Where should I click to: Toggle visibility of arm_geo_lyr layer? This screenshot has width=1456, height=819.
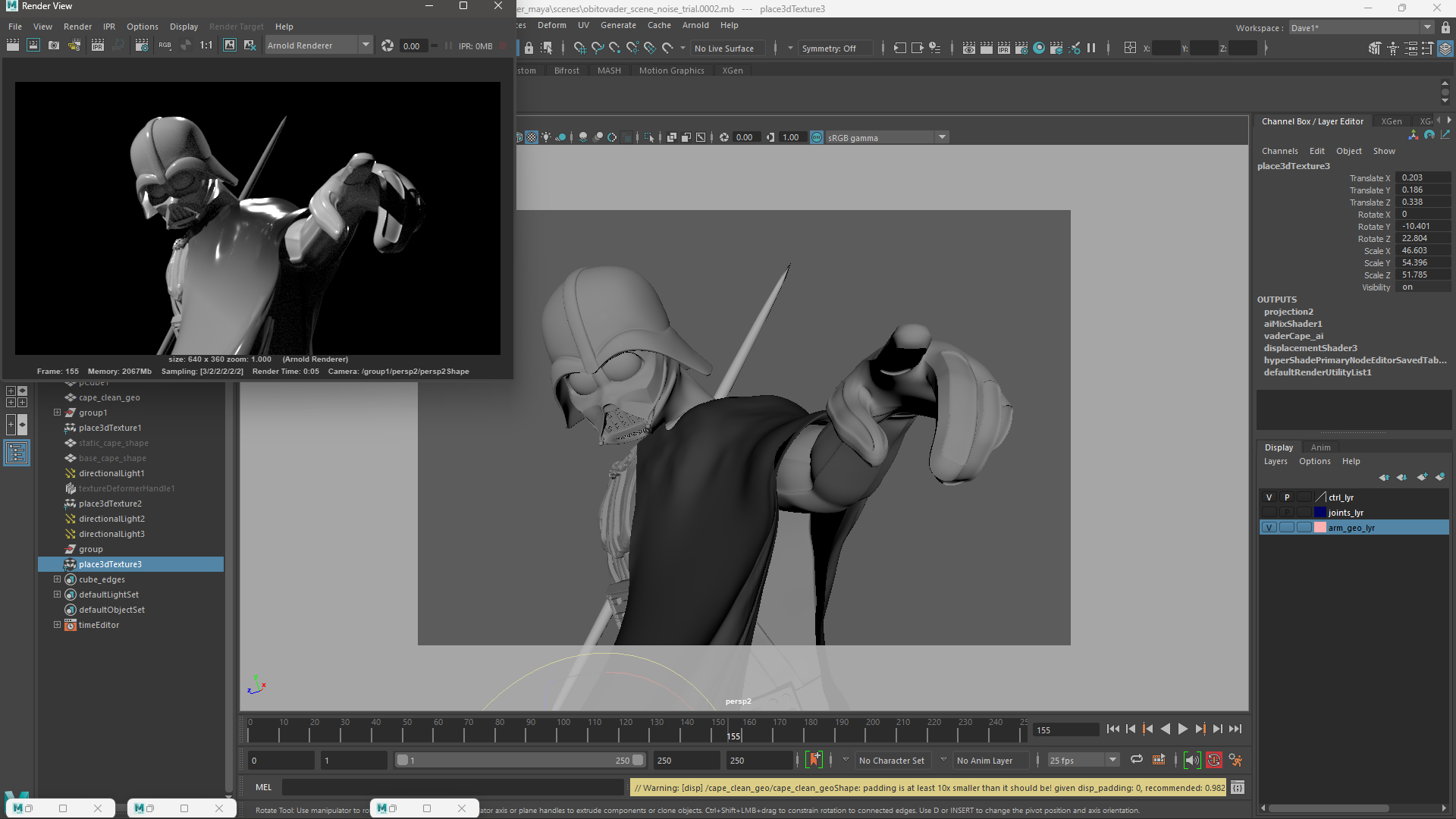coord(1269,528)
